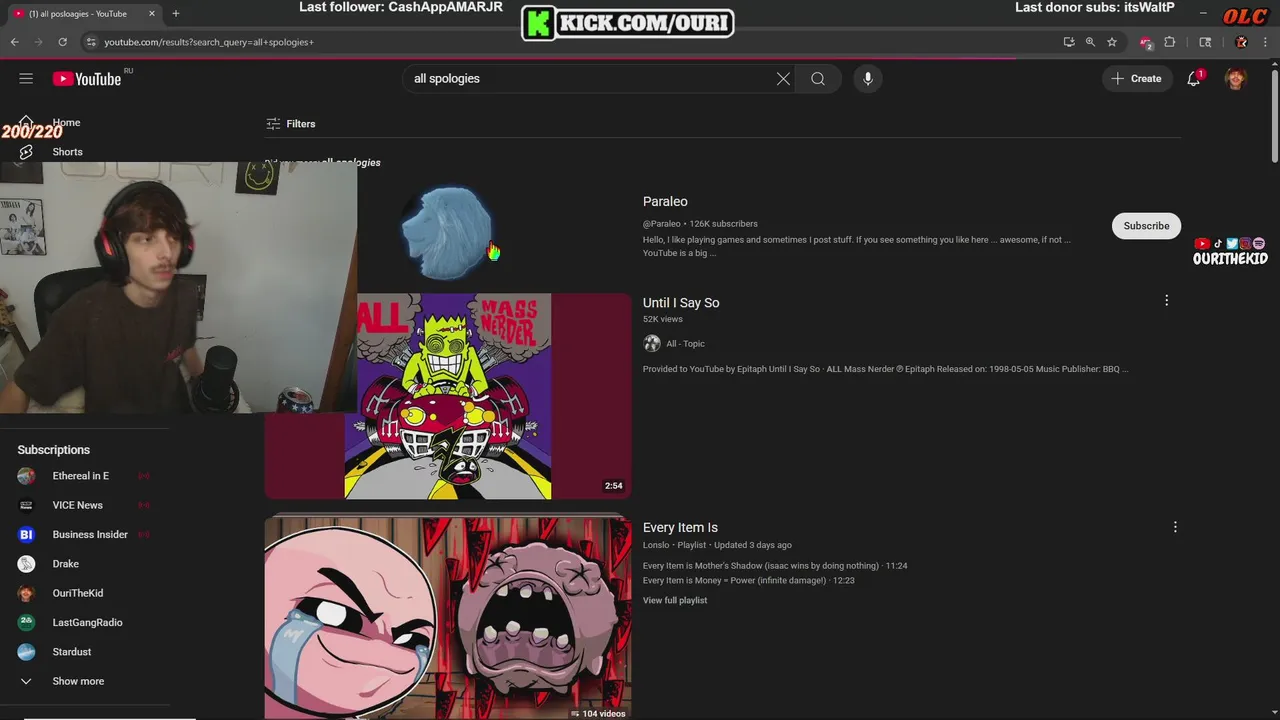Click the 52K views text
The image size is (1280, 720).
tap(662, 319)
